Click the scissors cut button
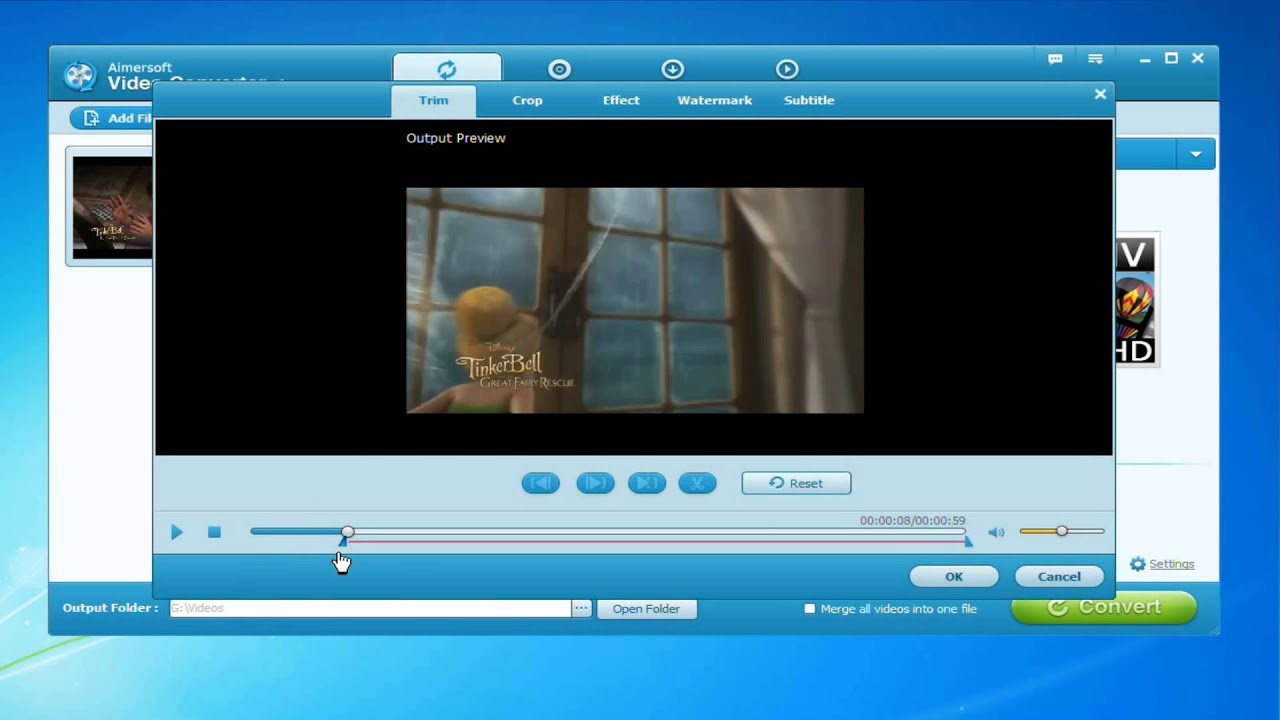This screenshot has height=720, width=1280. pyautogui.click(x=697, y=483)
